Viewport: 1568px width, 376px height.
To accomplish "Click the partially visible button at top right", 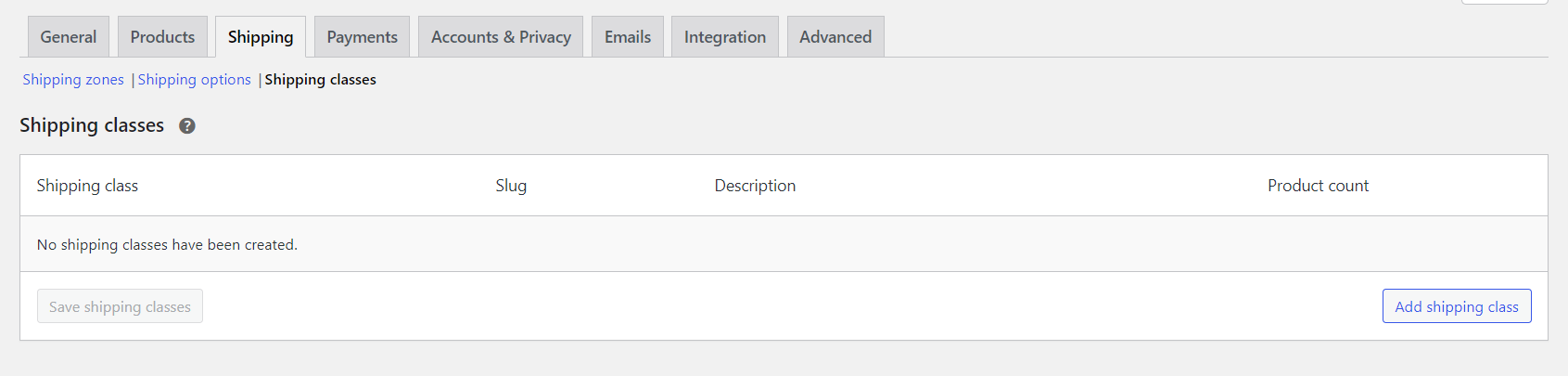I will pos(1504,2).
